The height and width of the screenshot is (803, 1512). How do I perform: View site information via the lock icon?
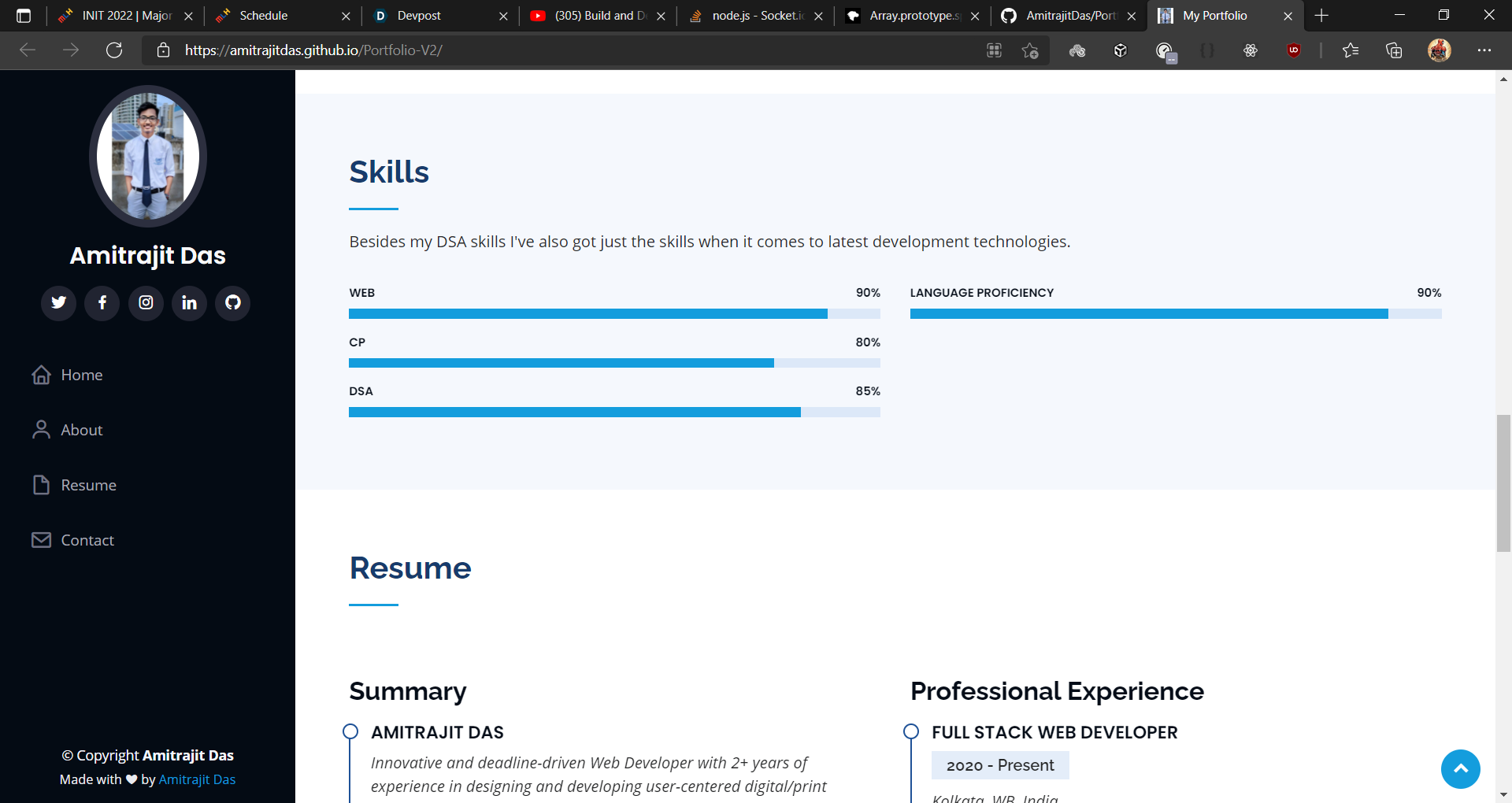(163, 50)
